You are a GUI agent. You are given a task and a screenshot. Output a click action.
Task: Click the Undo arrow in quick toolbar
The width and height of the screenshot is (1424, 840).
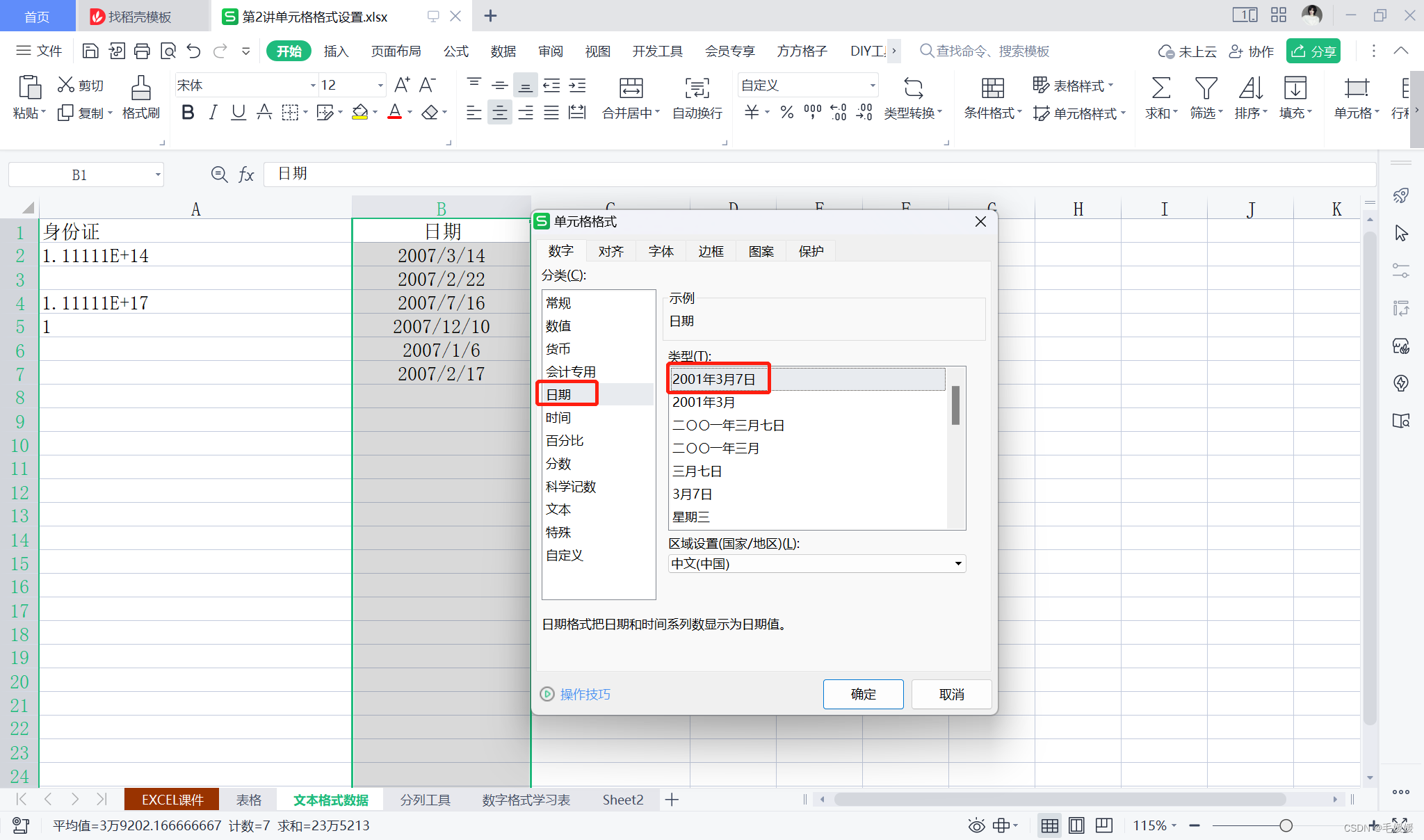pos(193,51)
